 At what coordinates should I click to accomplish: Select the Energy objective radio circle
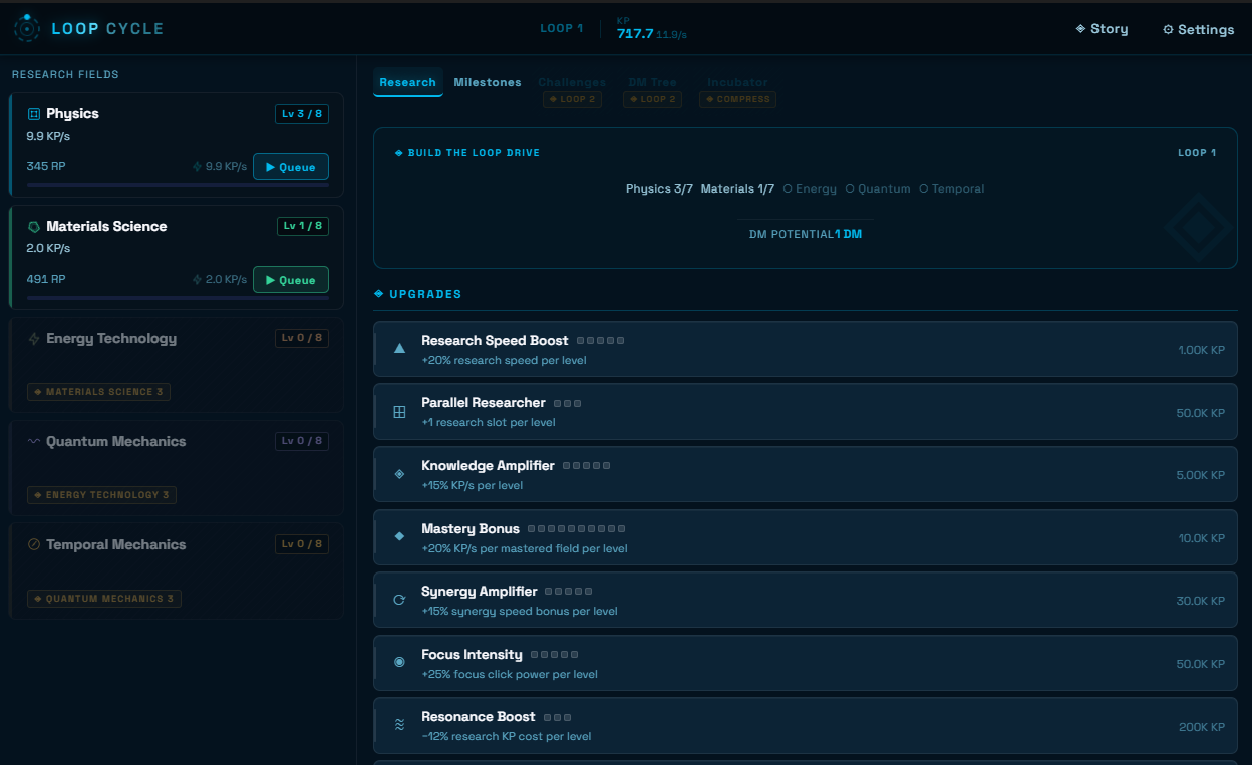click(x=788, y=189)
